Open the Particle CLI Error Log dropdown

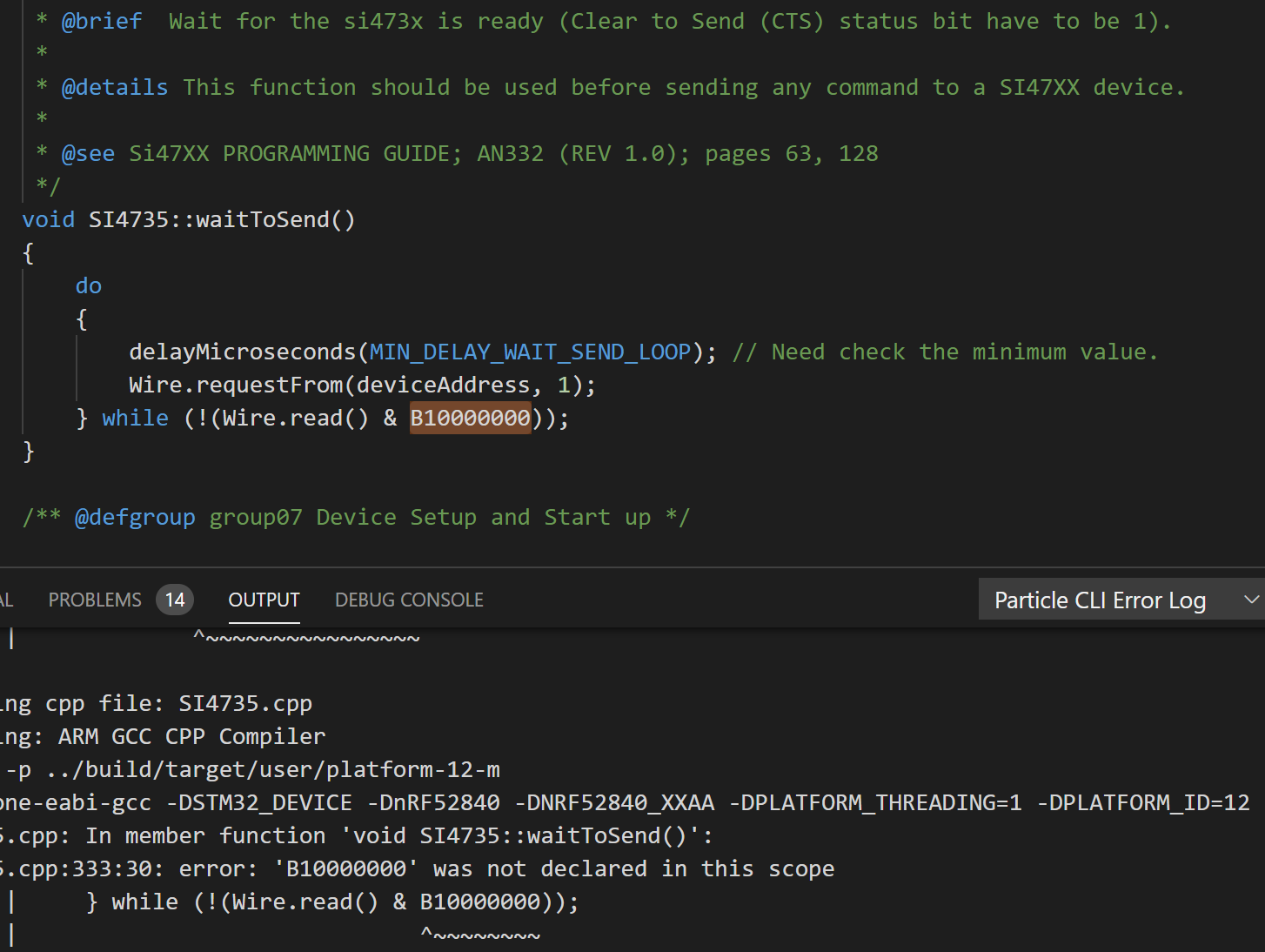click(1121, 600)
